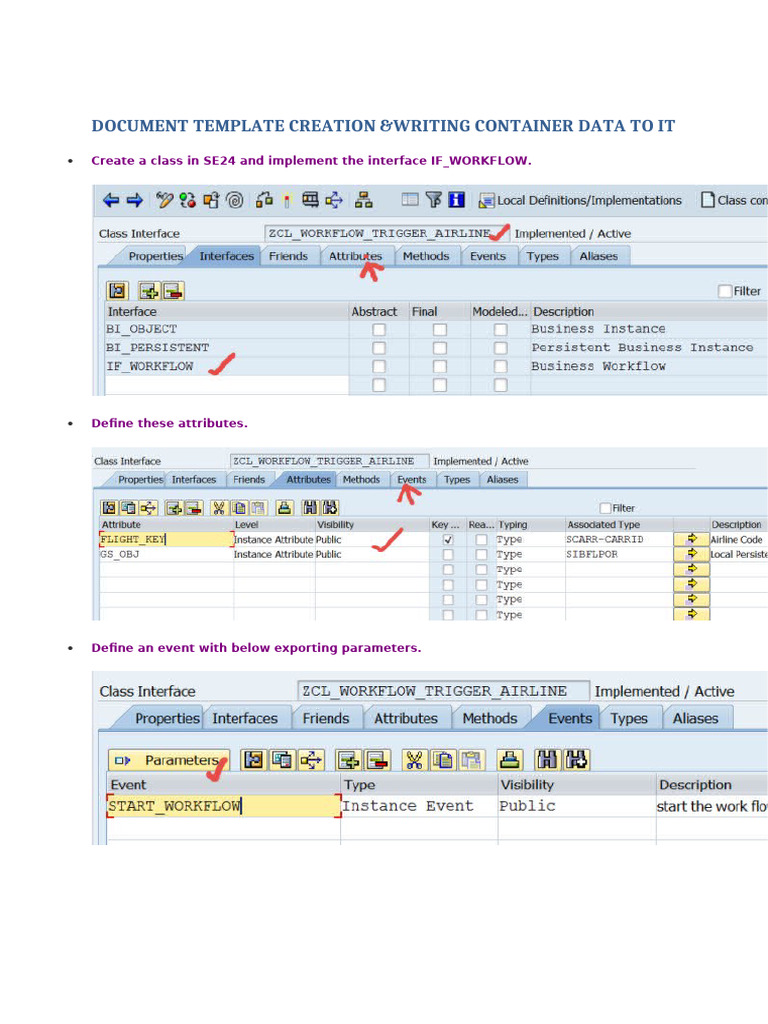Screen dimensions: 768x1024
Task: Click delete row icon in Events toolbar
Action: (377, 760)
